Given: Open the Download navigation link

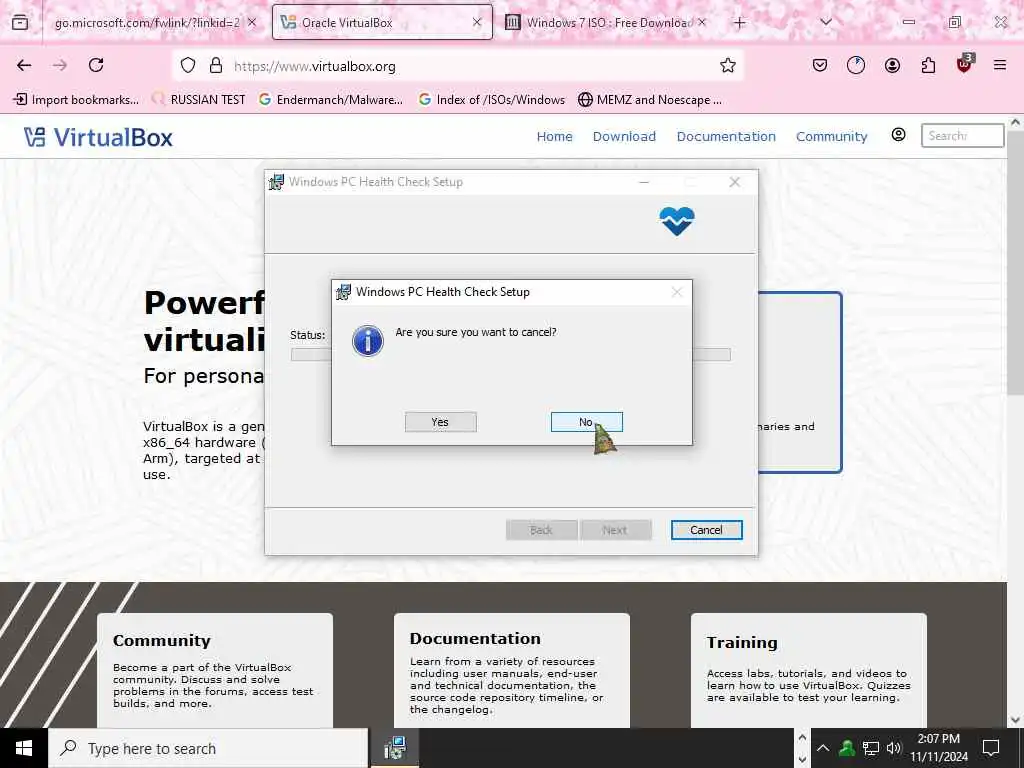Looking at the screenshot, I should [624, 136].
